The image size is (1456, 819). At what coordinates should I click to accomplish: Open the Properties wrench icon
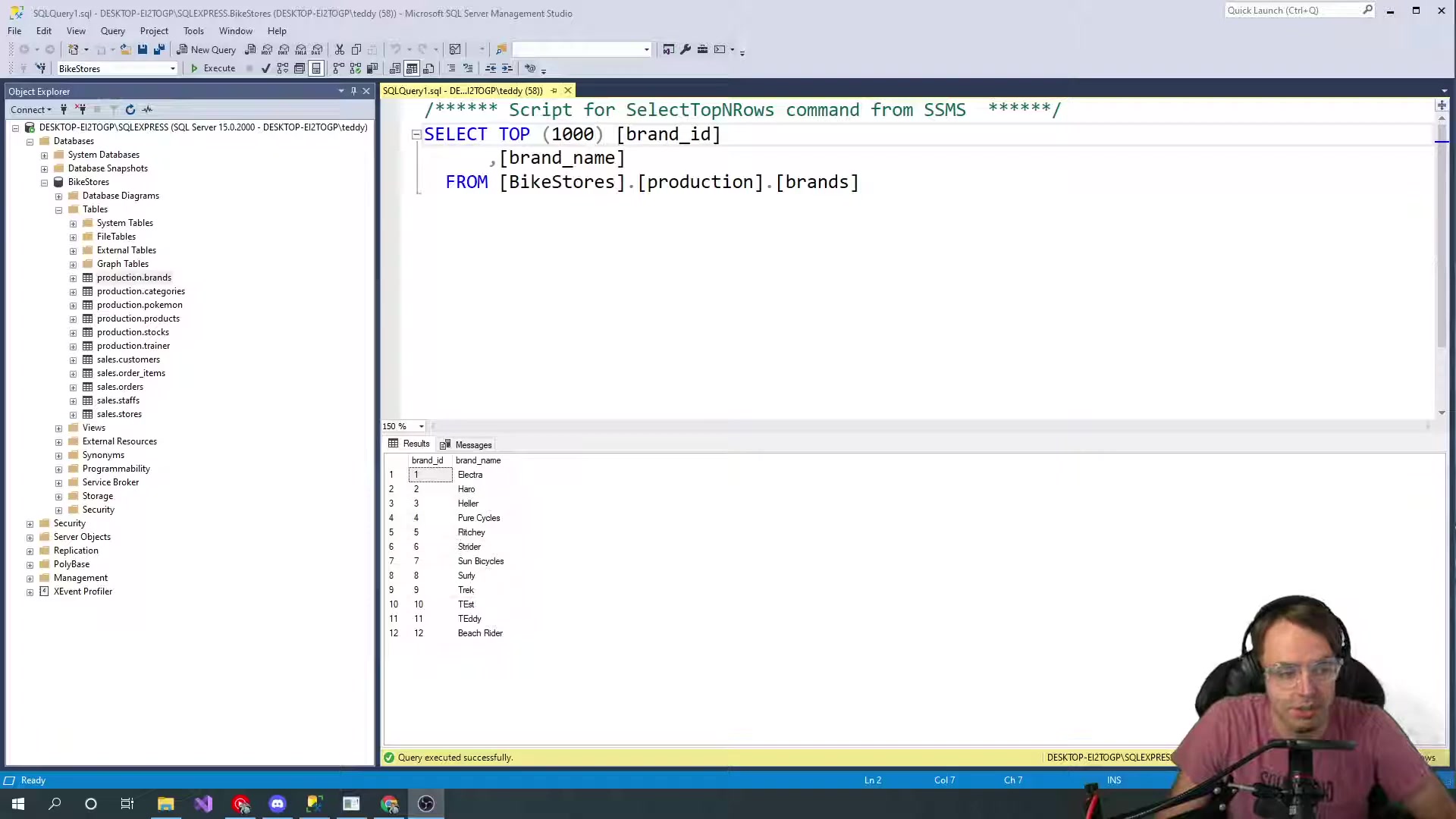click(x=686, y=49)
